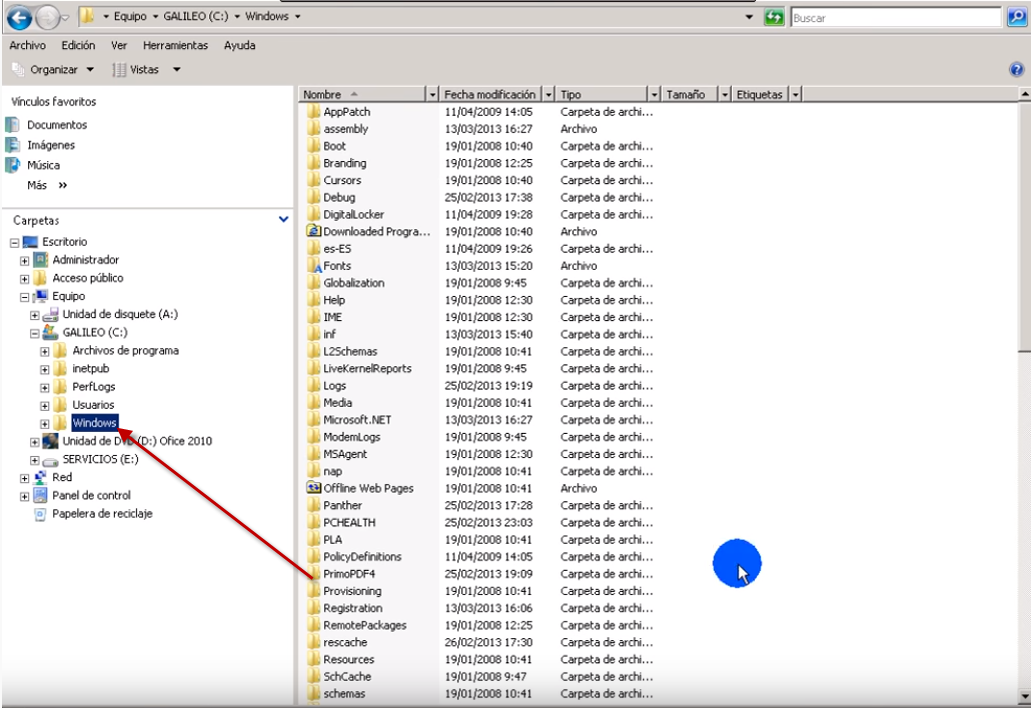Collapse the GALILEO (C:) tree node
The width and height of the screenshot is (1031, 708).
point(35,333)
